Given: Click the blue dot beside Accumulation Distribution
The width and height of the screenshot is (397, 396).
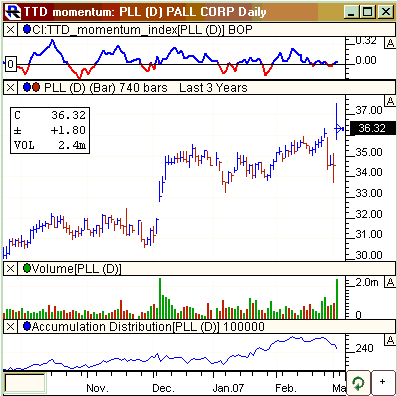Looking at the screenshot, I should [x=27, y=326].
